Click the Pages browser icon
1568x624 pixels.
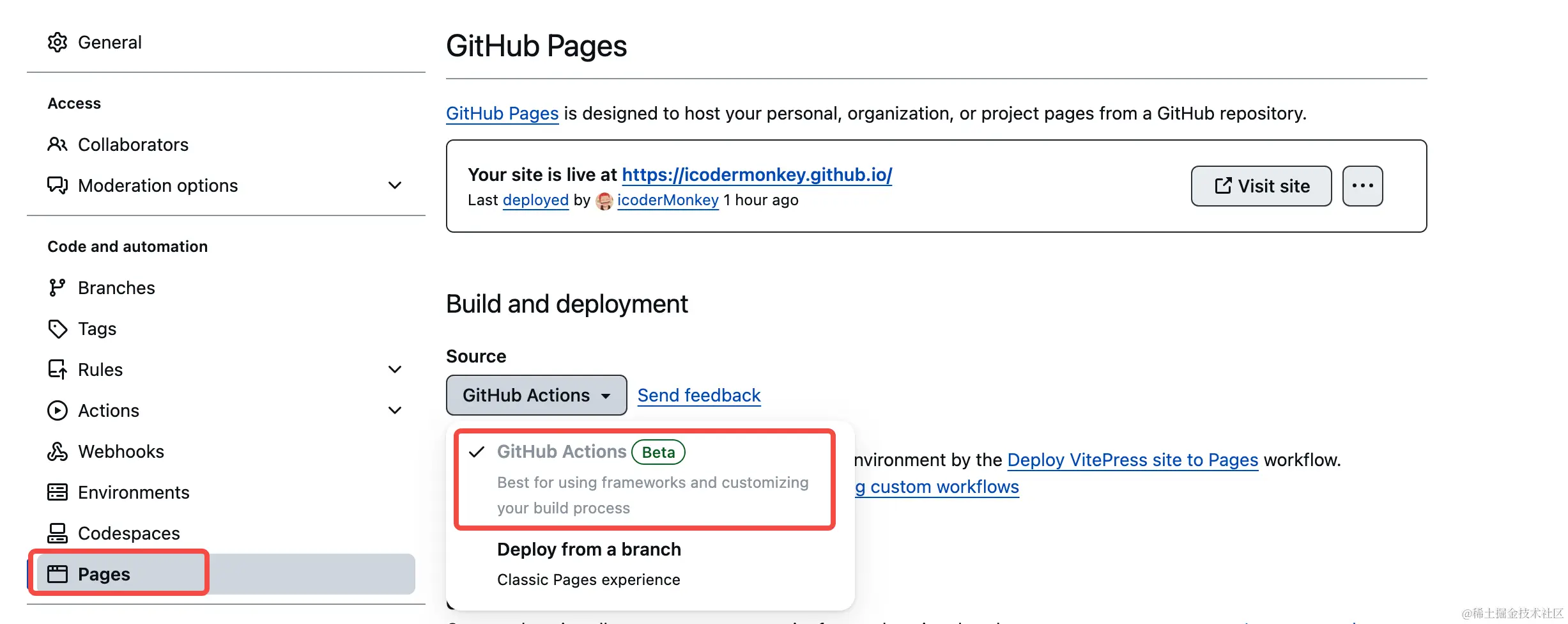[x=58, y=574]
